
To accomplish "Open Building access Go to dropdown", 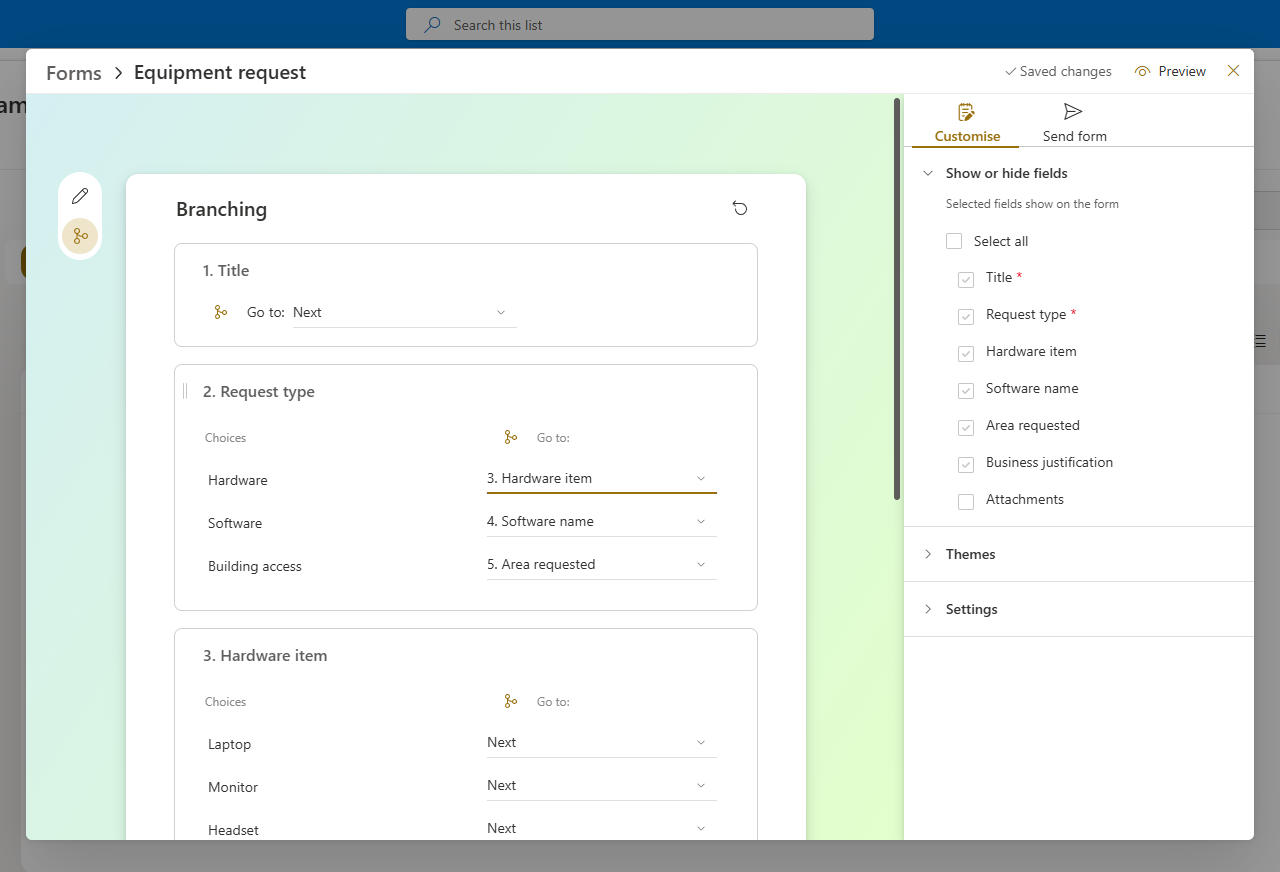I will (602, 565).
